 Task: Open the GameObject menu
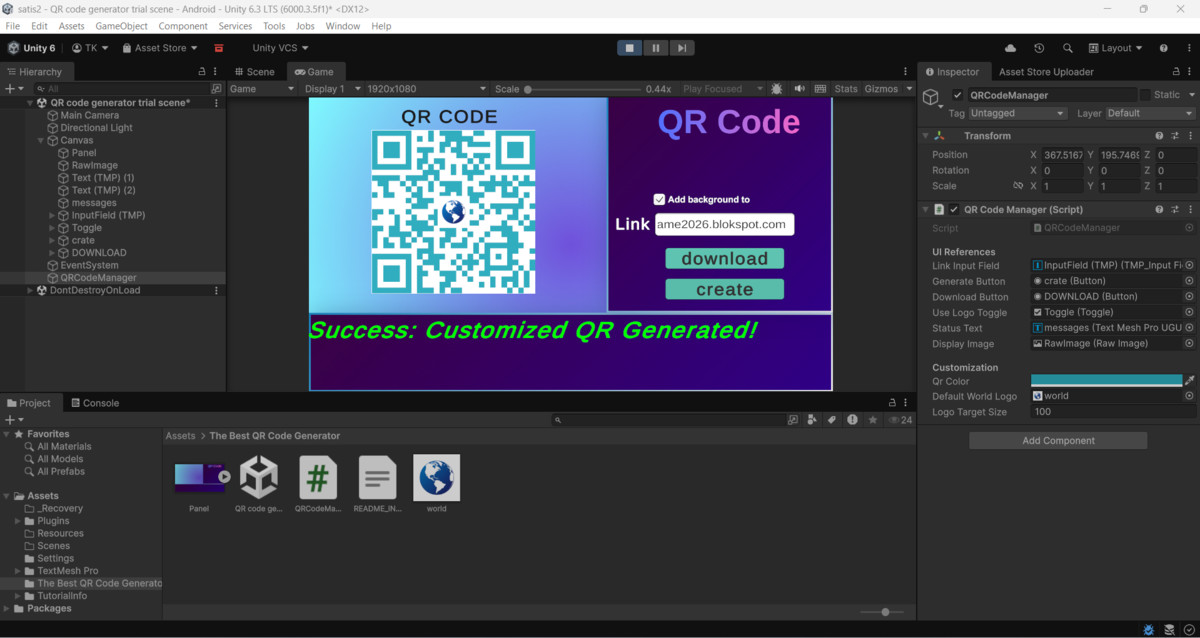[121, 26]
